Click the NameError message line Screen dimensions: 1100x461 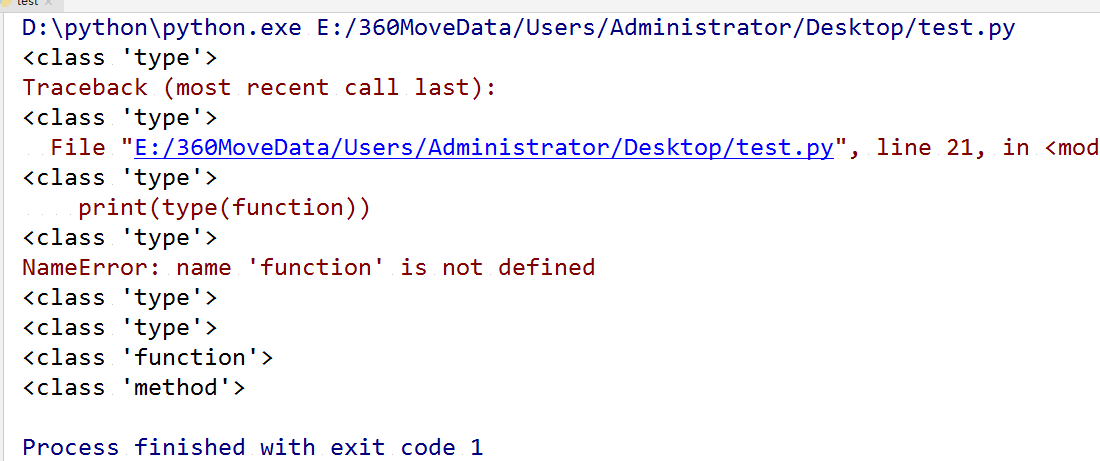309,267
